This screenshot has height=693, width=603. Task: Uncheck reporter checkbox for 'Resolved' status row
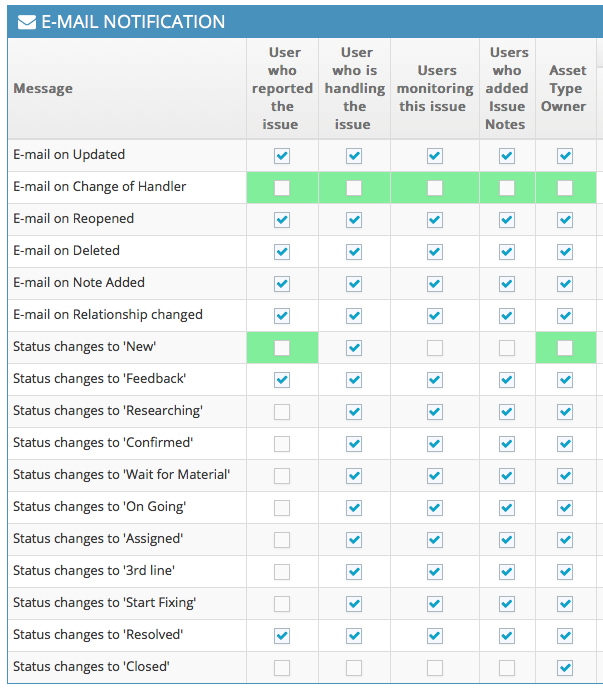[x=282, y=636]
